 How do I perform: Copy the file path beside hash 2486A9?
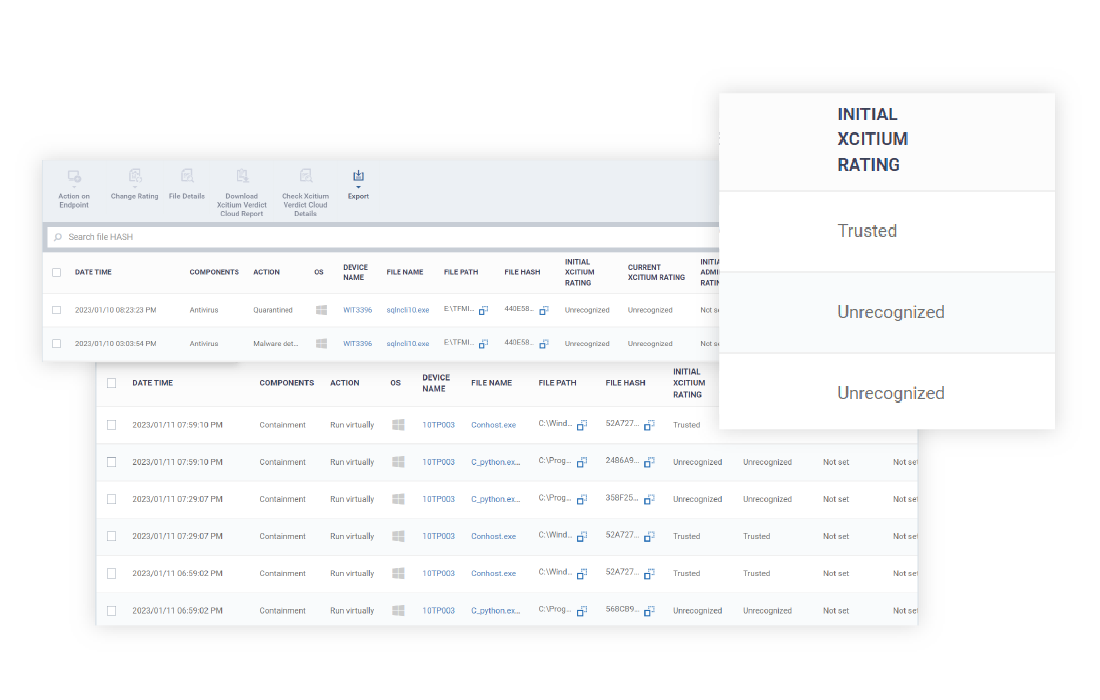582,462
